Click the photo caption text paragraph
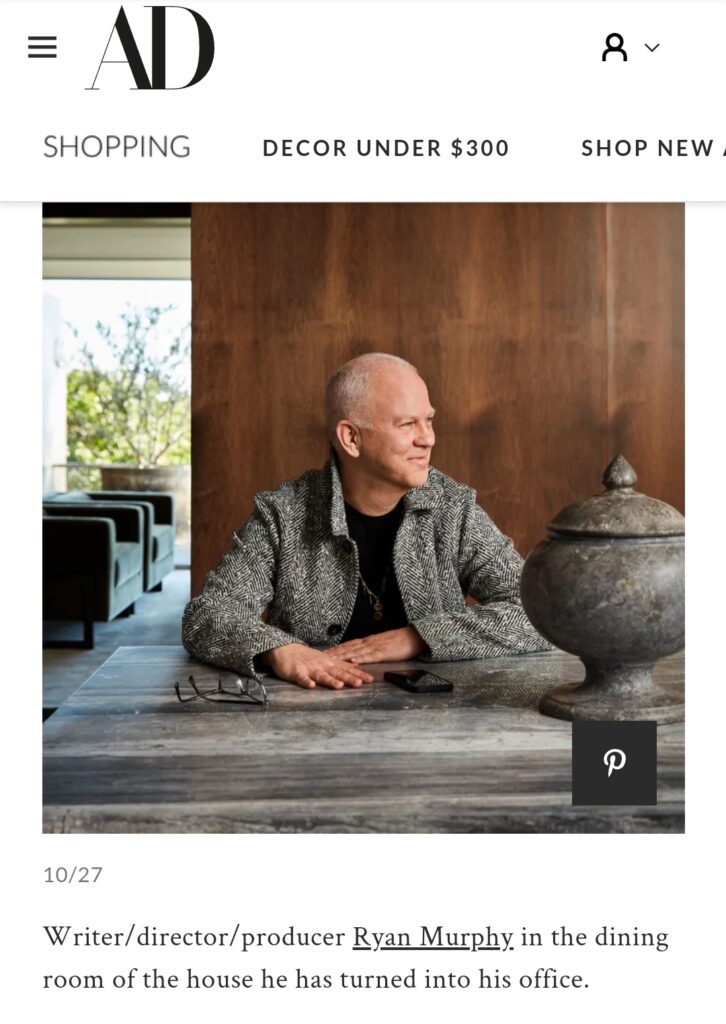This screenshot has width=726, height=1024. coord(356,958)
